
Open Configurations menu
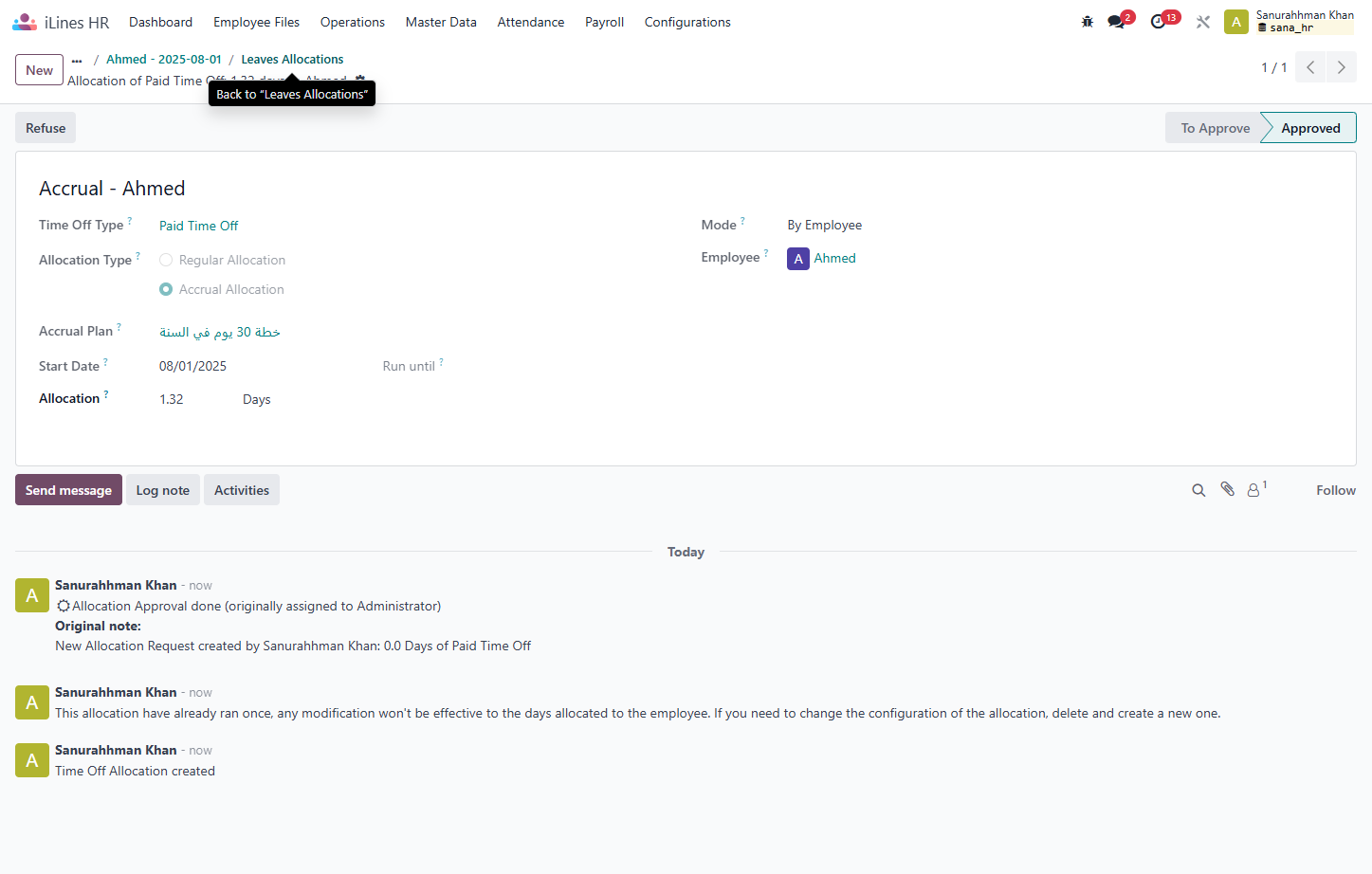click(x=687, y=22)
